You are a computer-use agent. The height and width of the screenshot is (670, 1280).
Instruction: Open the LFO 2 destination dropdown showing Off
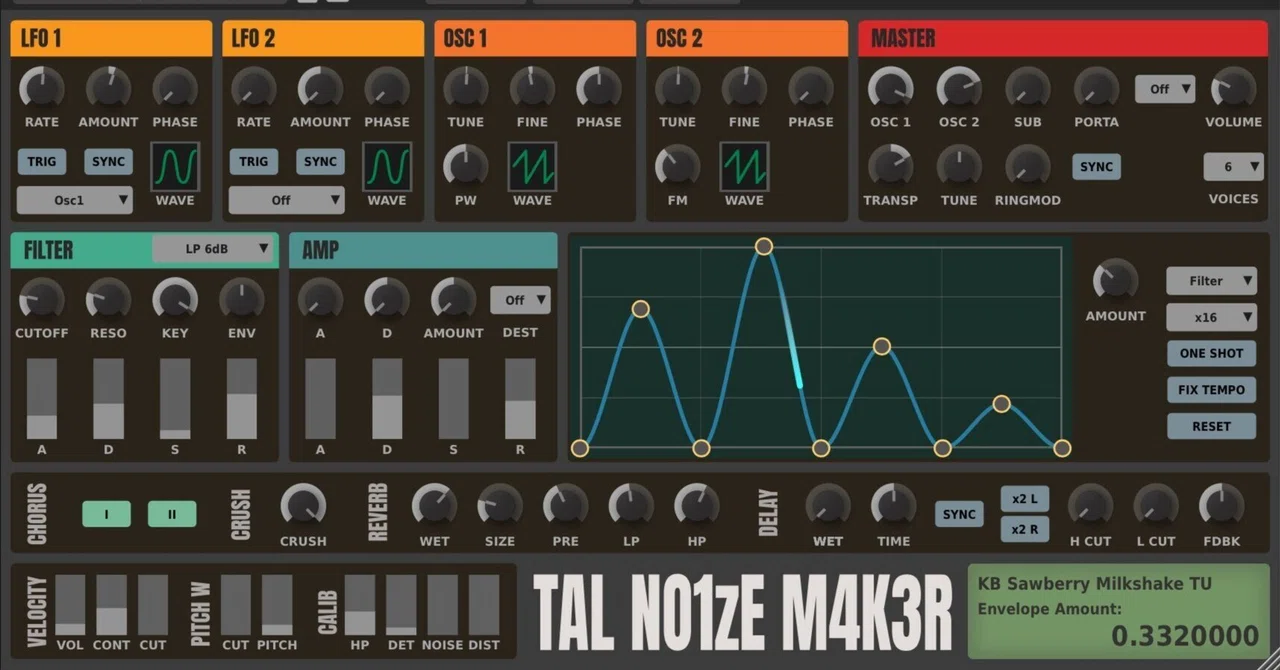[287, 200]
